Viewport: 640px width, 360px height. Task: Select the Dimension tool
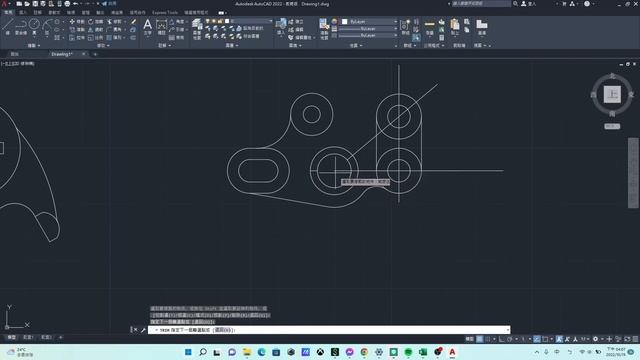pyautogui.click(x=162, y=27)
